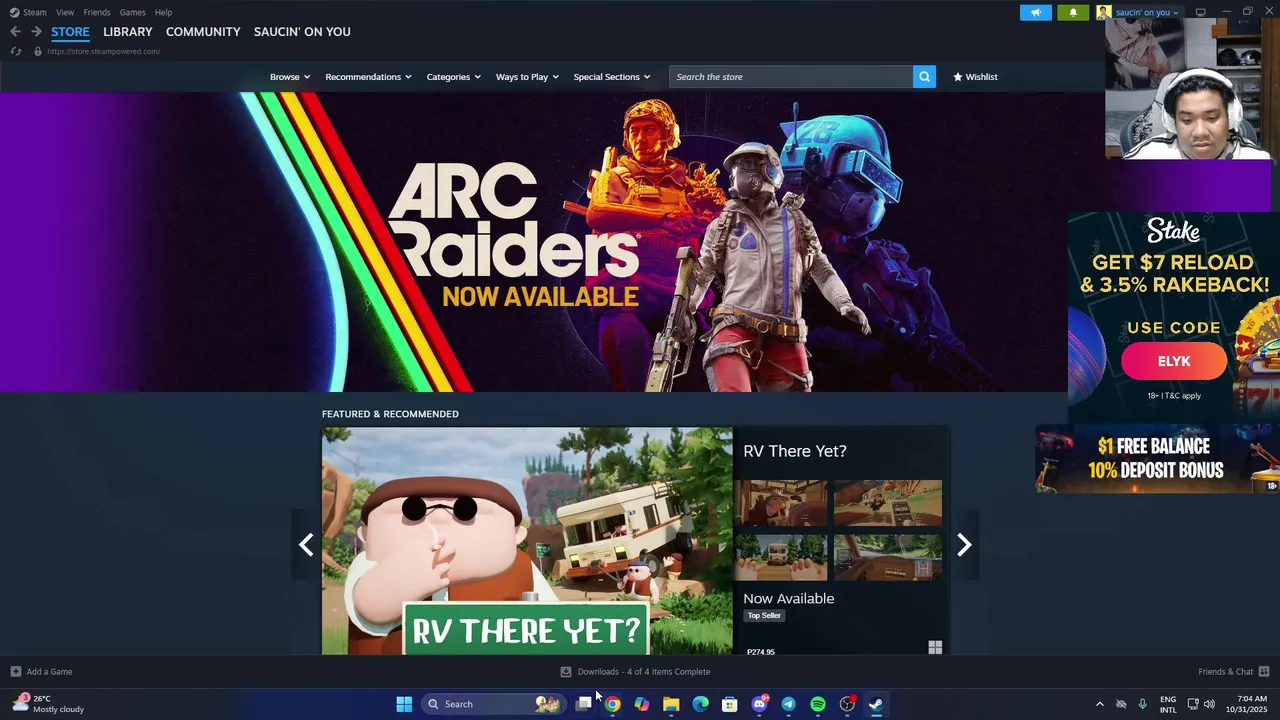The height and width of the screenshot is (720, 1280).
Task: Open the Steam menu
Action: pyautogui.click(x=35, y=12)
